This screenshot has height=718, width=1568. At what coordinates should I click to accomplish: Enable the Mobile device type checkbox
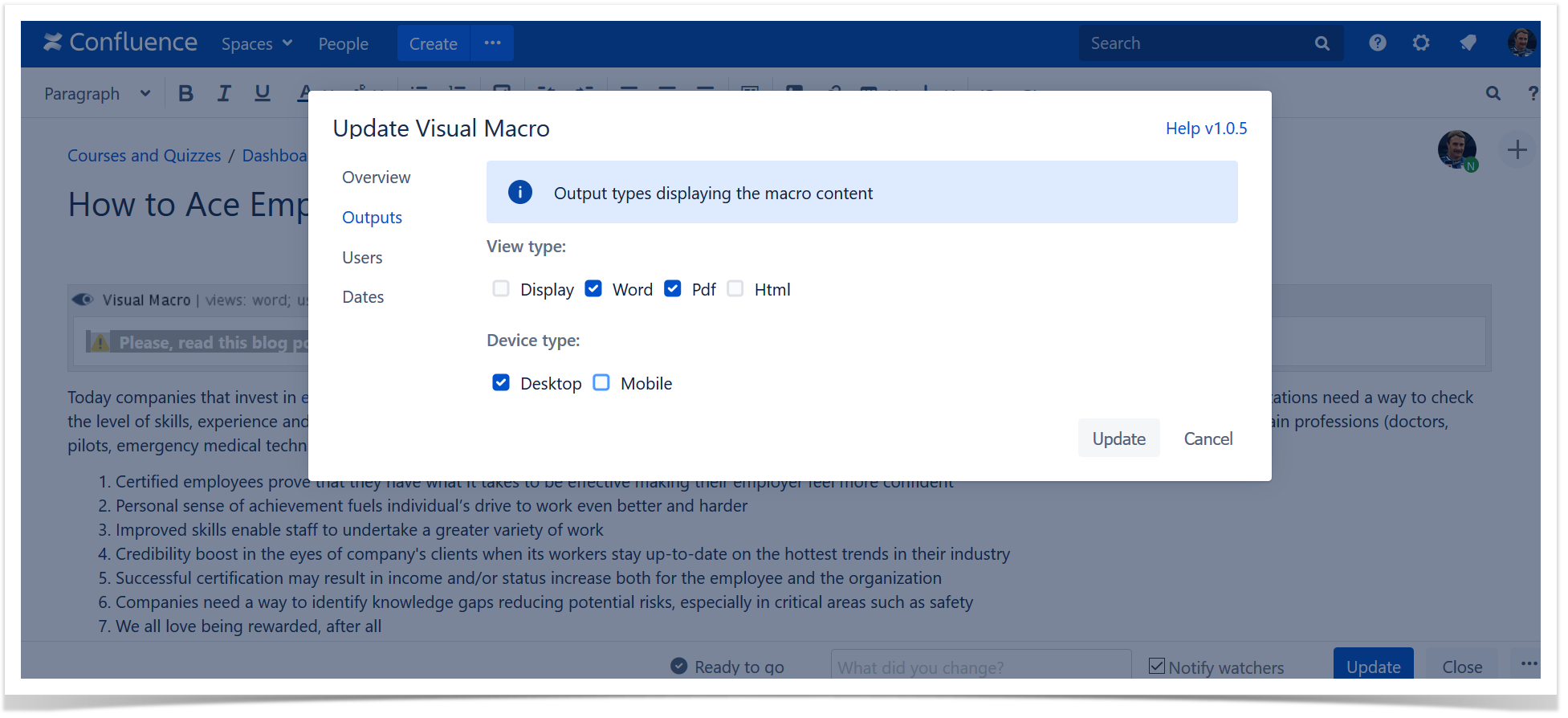[601, 382]
